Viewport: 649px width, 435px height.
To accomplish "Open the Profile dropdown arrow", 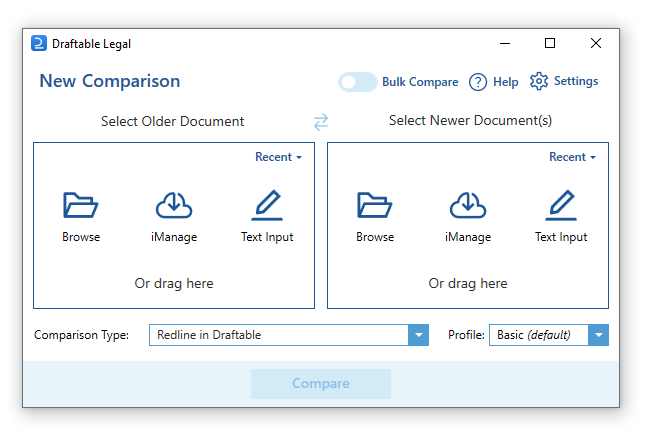I will click(599, 335).
